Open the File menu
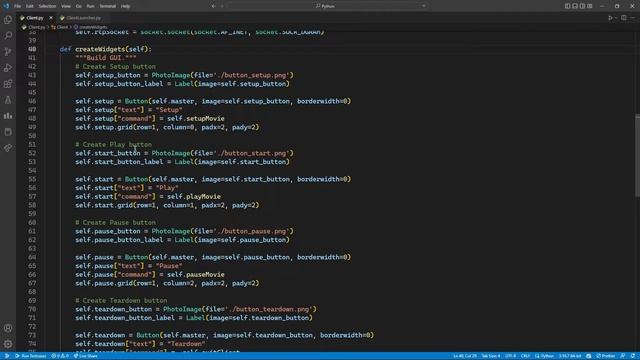Image resolution: width=640 pixels, height=360 pixels. pyautogui.click(x=18, y=6)
